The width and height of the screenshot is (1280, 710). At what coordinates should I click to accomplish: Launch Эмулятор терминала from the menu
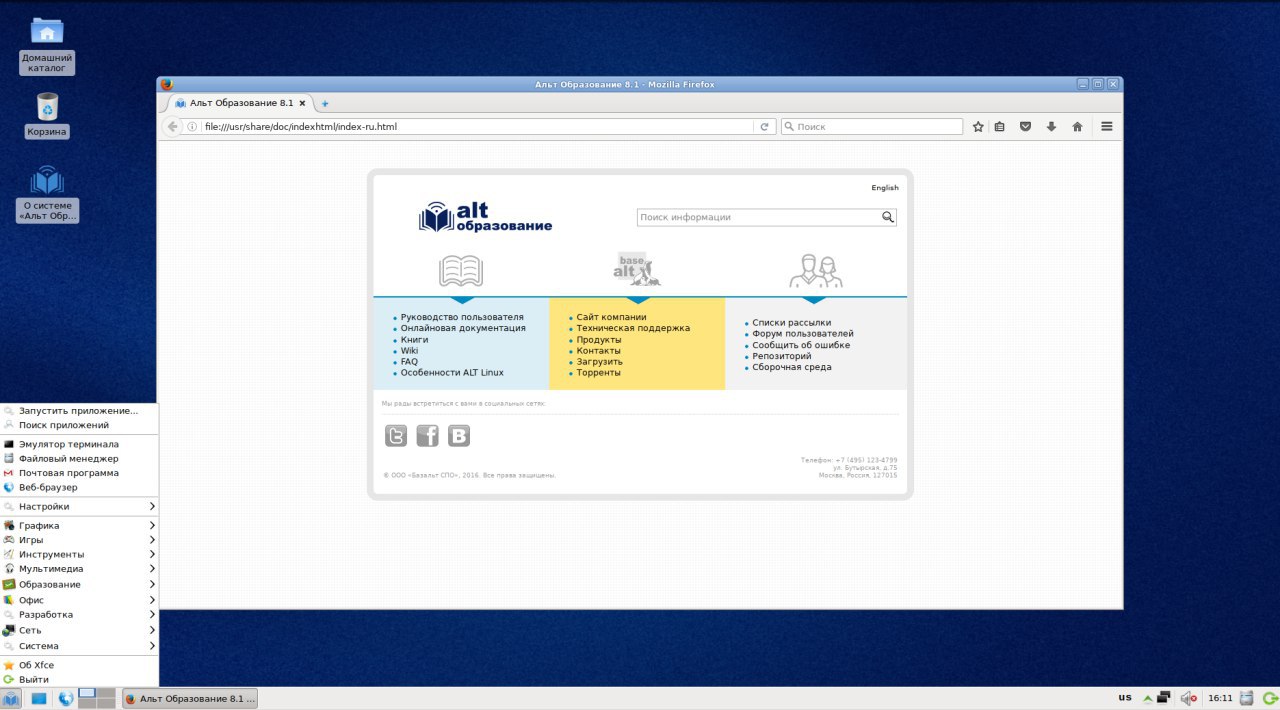tap(79, 444)
